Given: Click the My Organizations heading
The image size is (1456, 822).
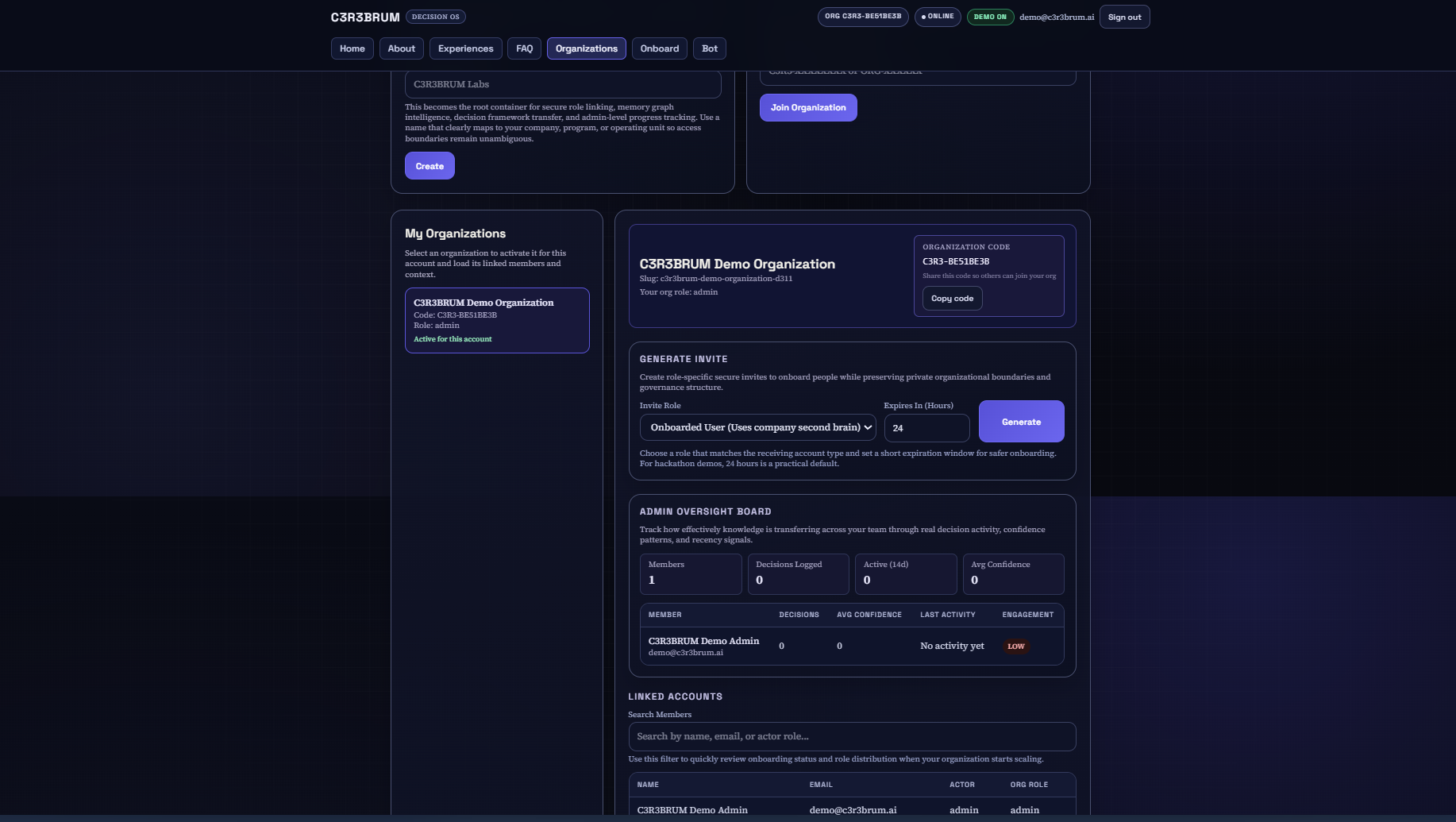Looking at the screenshot, I should click(x=455, y=233).
